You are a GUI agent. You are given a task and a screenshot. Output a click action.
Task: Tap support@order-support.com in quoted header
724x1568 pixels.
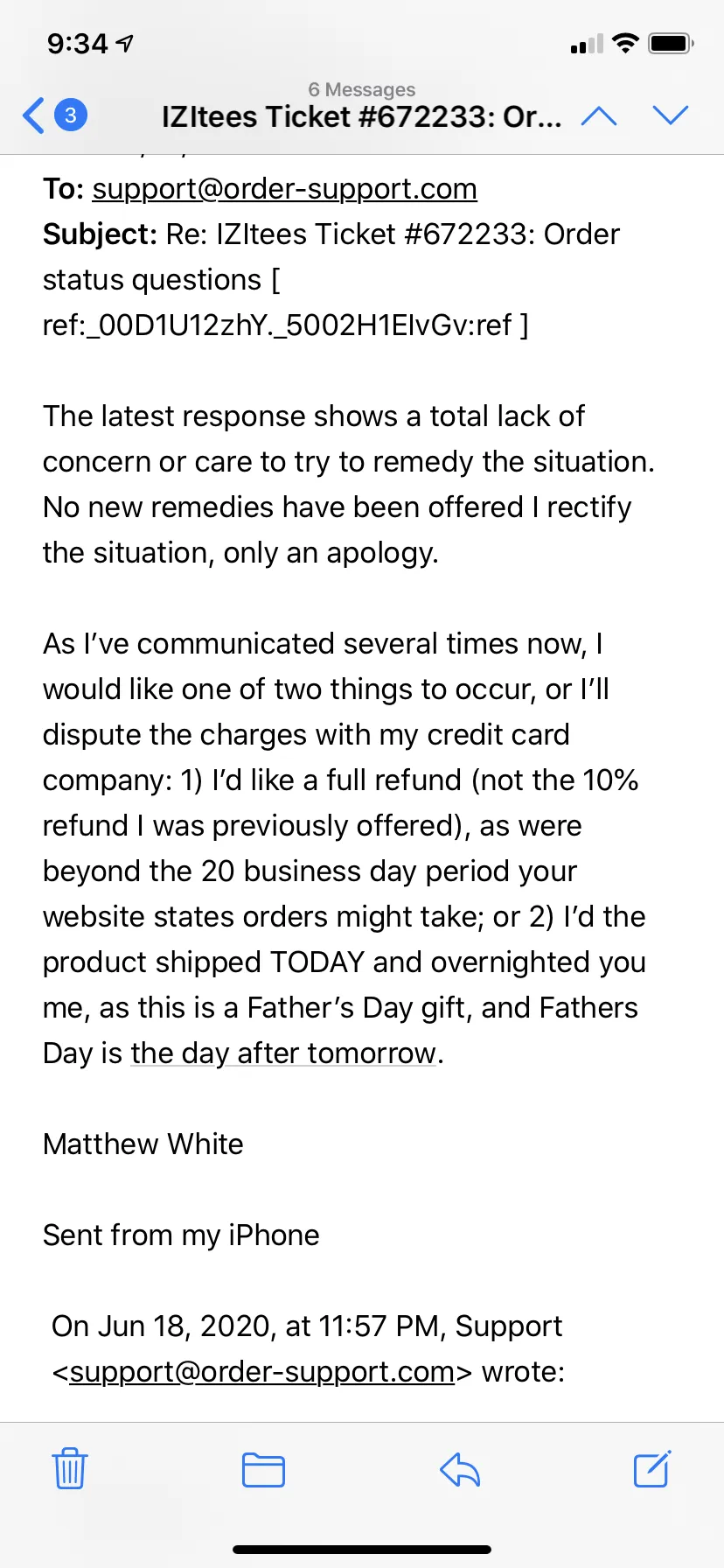pos(261,1372)
